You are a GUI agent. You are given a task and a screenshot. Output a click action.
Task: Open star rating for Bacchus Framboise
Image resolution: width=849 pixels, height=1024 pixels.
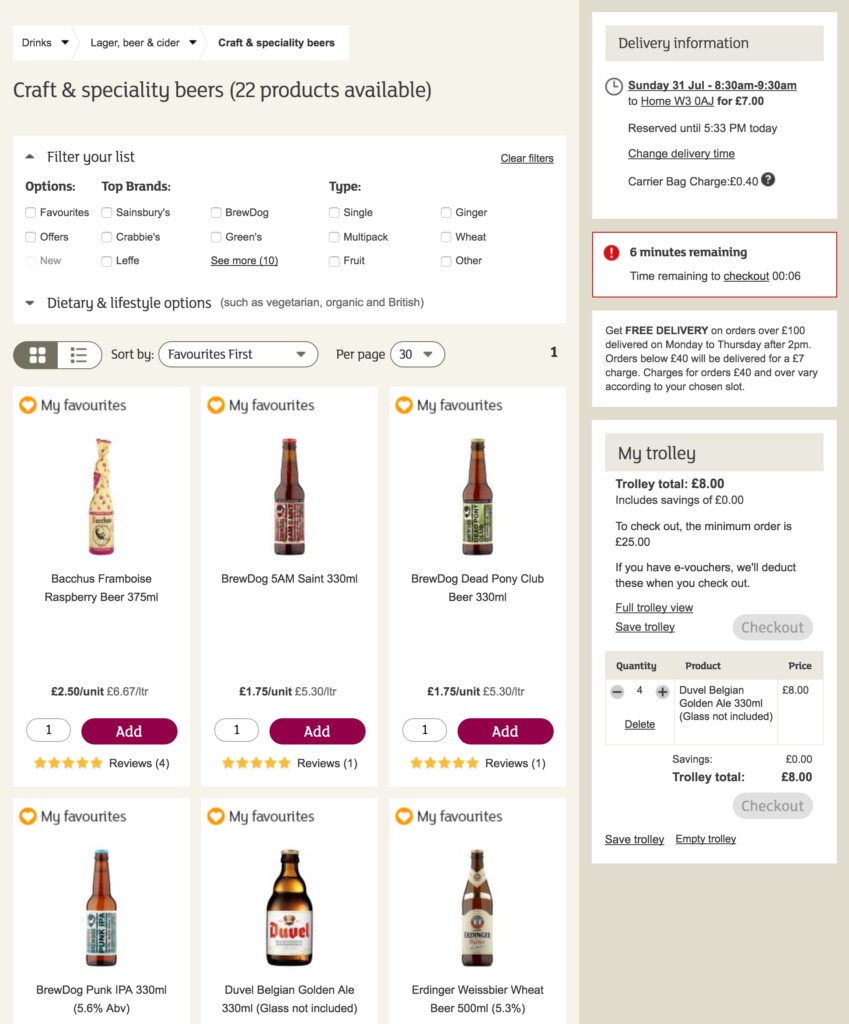[x=68, y=763]
